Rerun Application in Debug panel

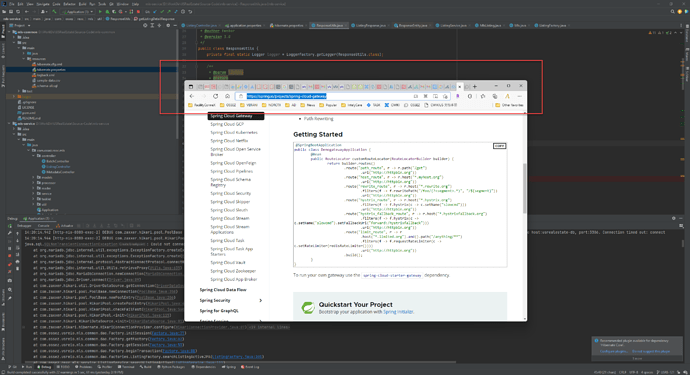coord(10,226)
